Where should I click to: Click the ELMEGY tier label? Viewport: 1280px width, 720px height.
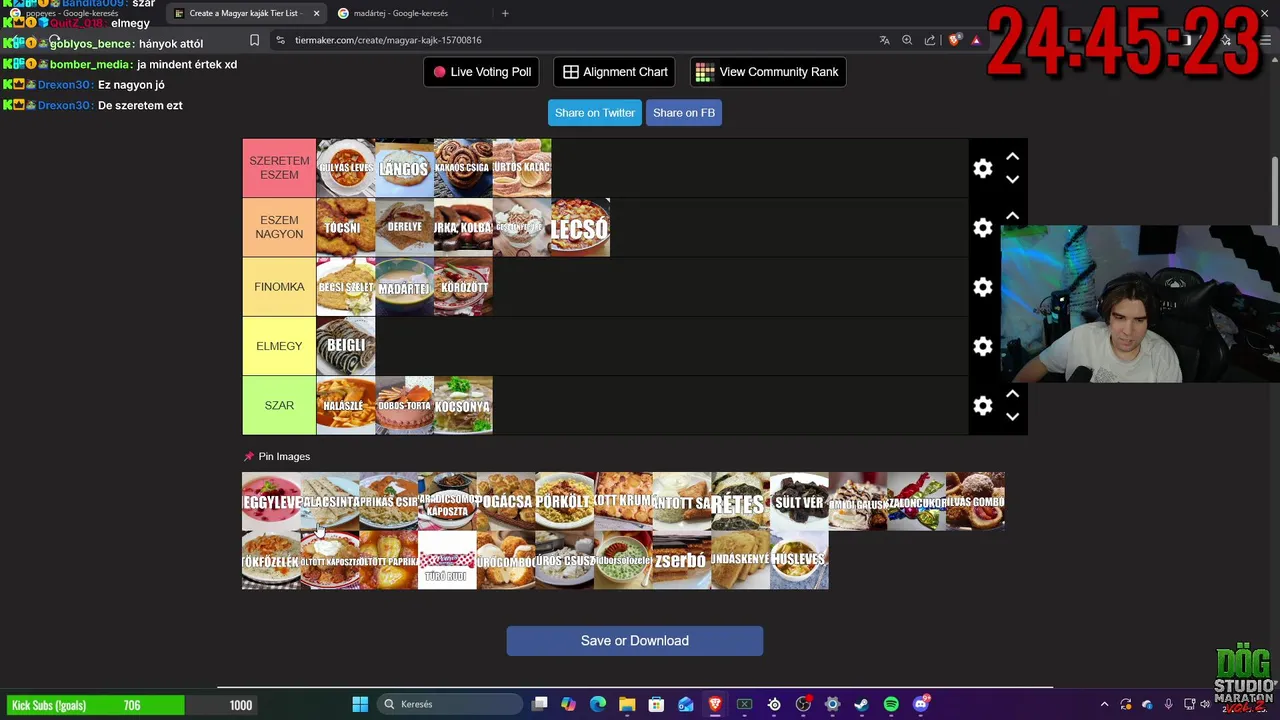pos(279,346)
